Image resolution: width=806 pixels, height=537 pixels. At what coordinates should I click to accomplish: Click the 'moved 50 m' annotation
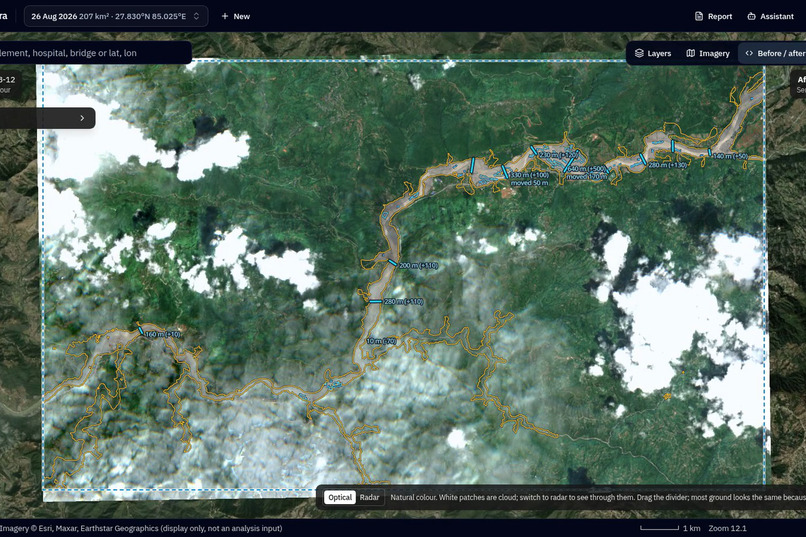pyautogui.click(x=529, y=183)
